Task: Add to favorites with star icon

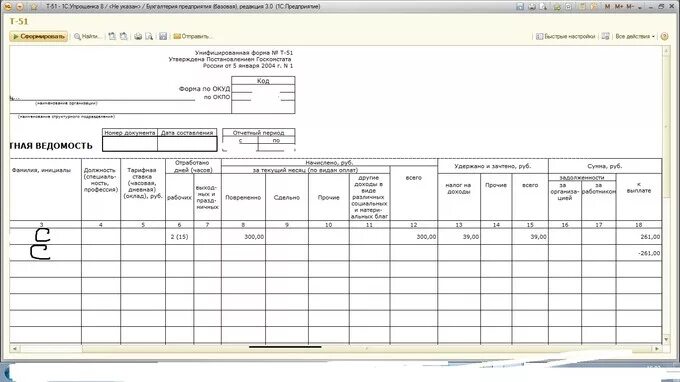Action: [34, 7]
